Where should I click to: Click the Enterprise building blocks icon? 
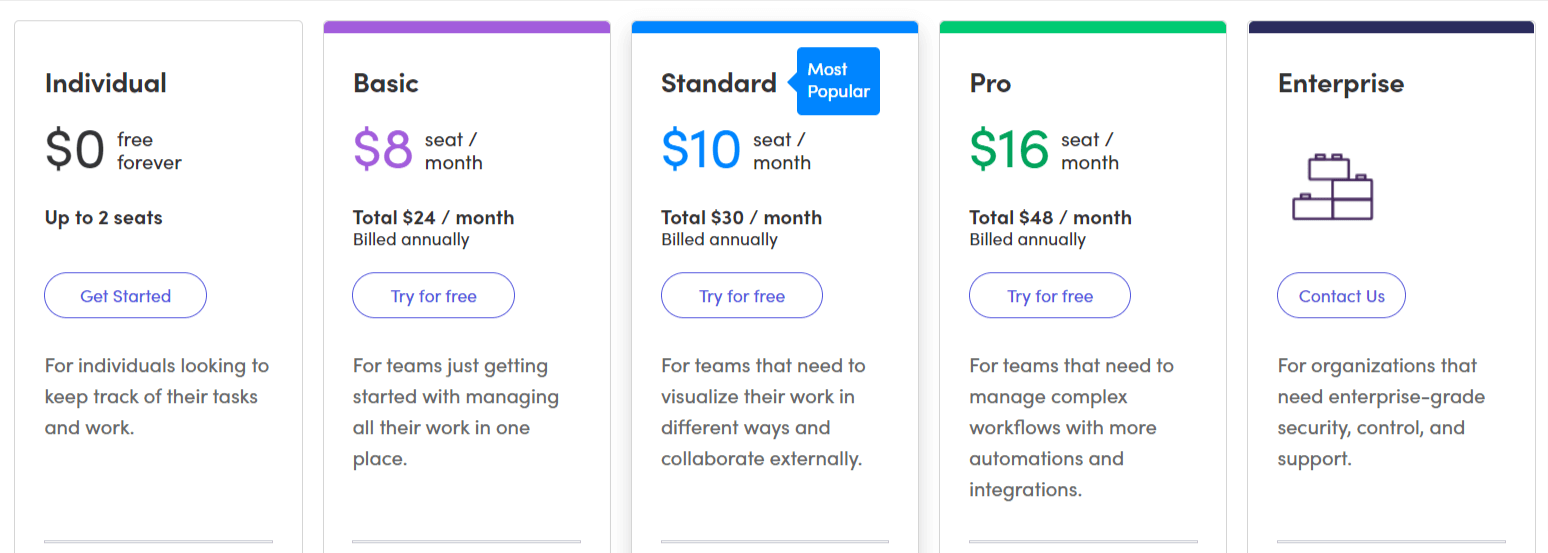click(x=1332, y=187)
